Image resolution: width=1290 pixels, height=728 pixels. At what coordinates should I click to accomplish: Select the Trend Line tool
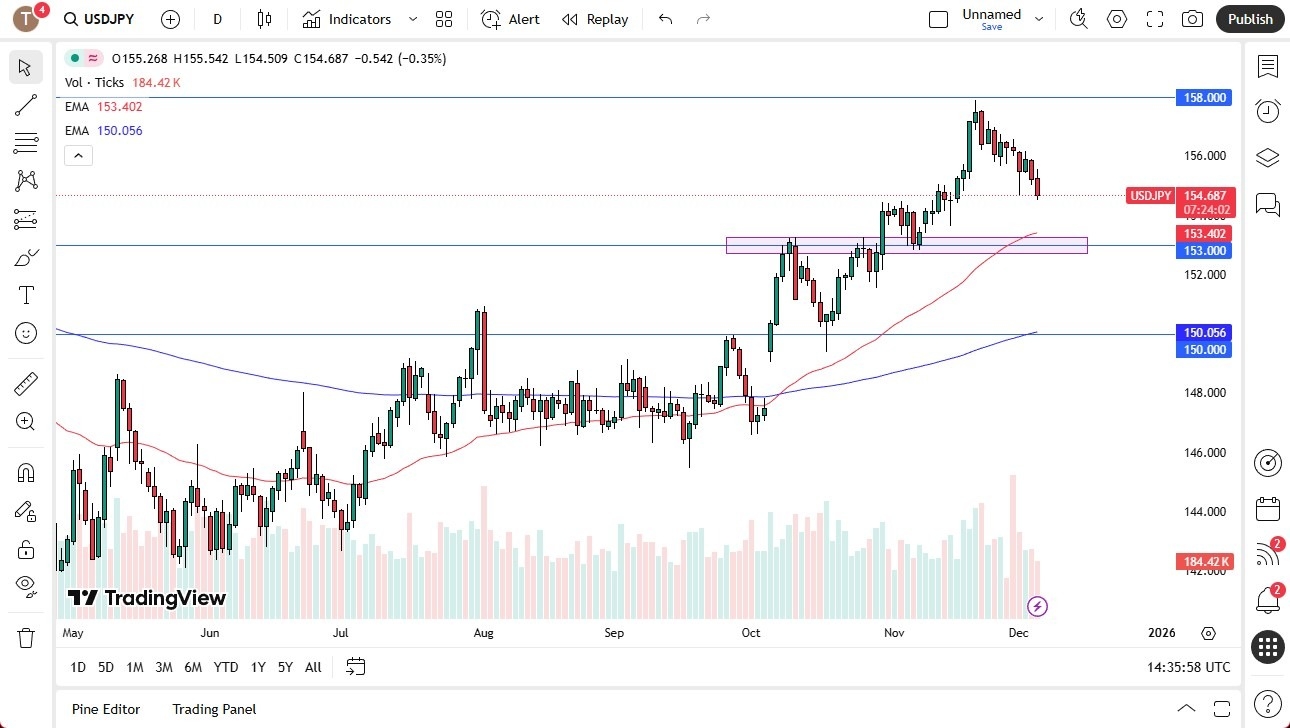(25, 105)
